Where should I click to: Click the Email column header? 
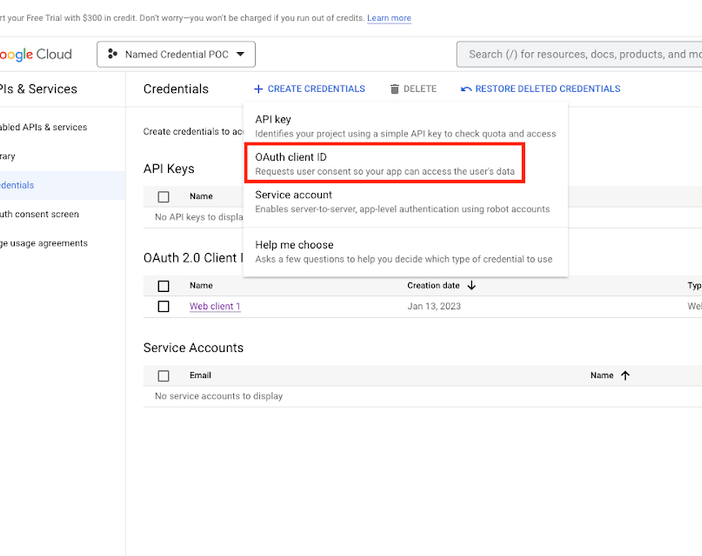coord(200,376)
